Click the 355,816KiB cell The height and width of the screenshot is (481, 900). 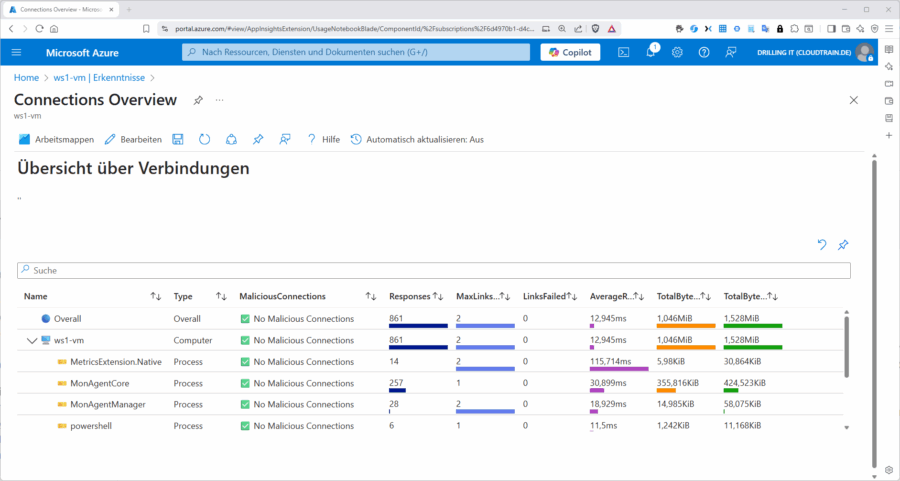(678, 383)
